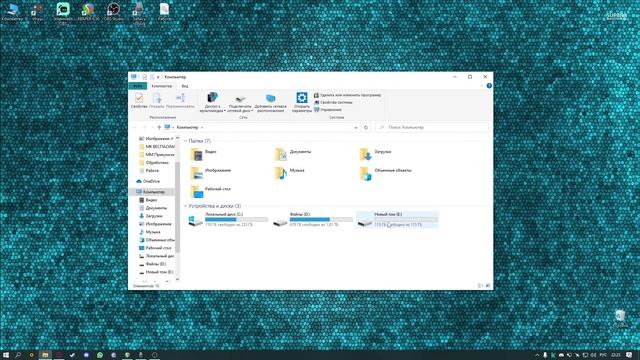The height and width of the screenshot is (360, 640).
Task: Open the Quick Access Toolbar customize dropdown
Action: [x=158, y=77]
